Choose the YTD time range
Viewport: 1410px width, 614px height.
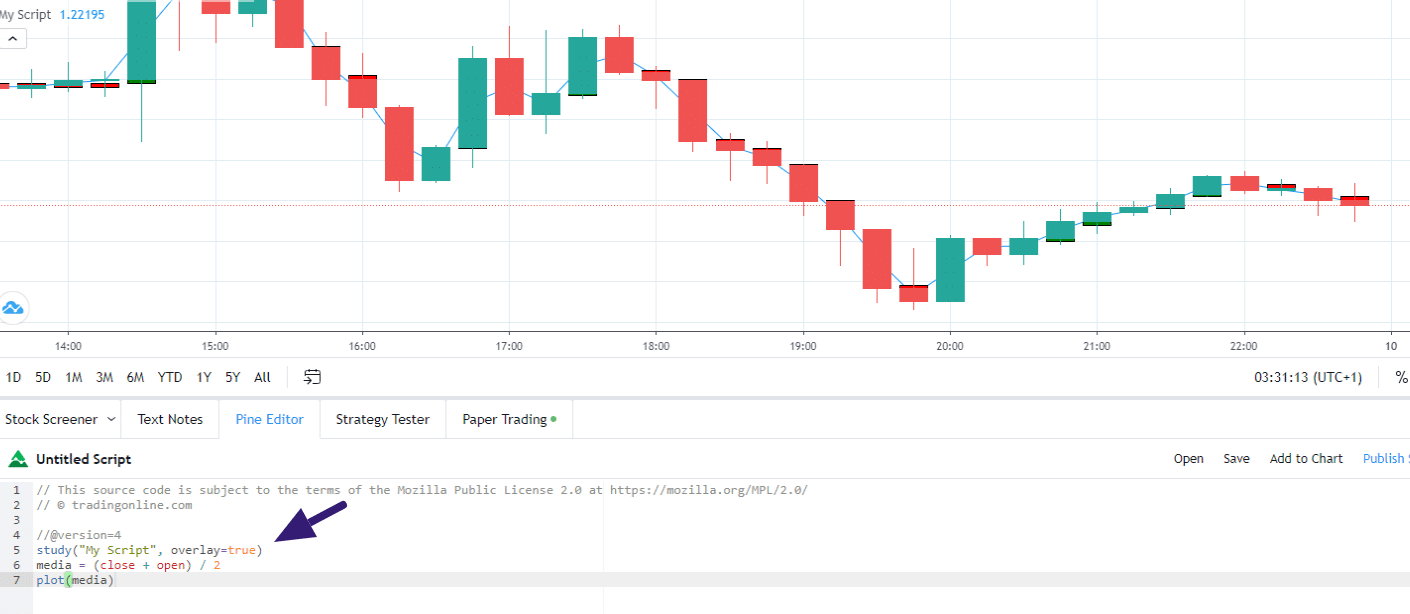pos(170,377)
